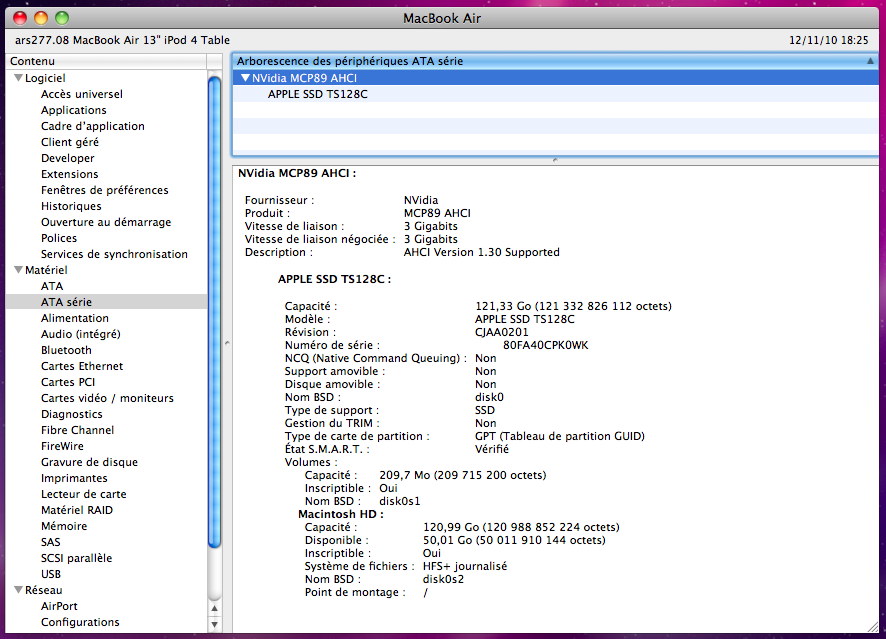The width and height of the screenshot is (886, 639).
Task: Select the Polices entry
Action: [x=59, y=238]
